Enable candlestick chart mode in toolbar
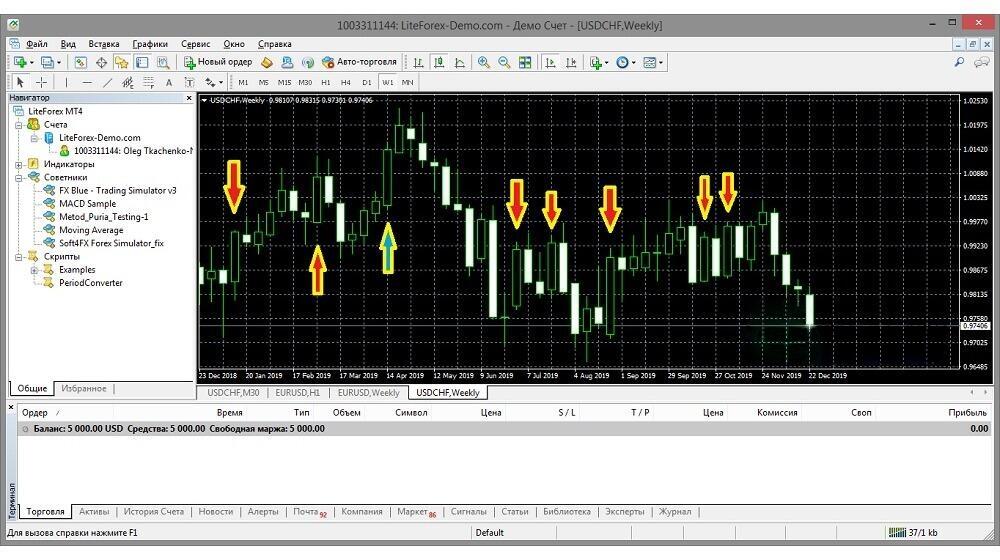Screen dimensions: 1000x560 coord(439,62)
